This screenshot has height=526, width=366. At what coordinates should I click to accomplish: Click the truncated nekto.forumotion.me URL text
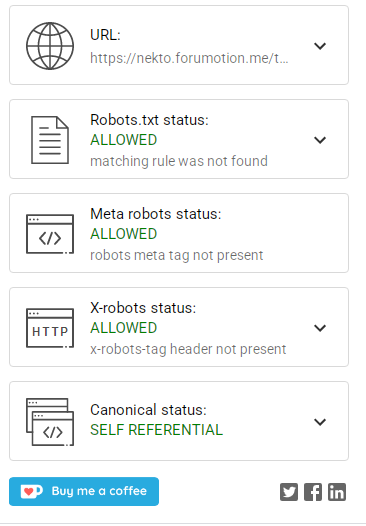coord(189,58)
